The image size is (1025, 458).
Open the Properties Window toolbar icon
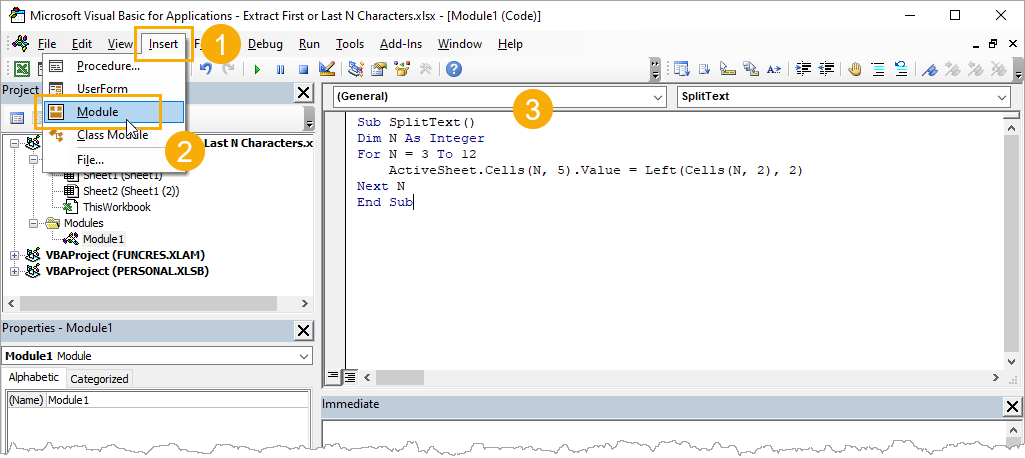(x=379, y=69)
